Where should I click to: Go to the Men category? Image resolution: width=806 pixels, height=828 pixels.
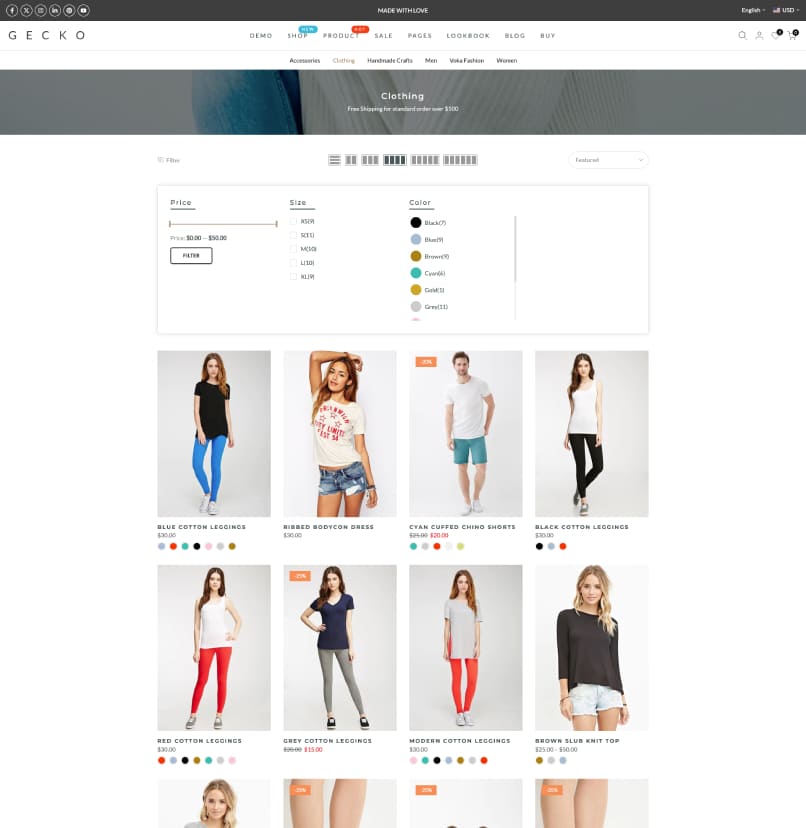(x=431, y=61)
